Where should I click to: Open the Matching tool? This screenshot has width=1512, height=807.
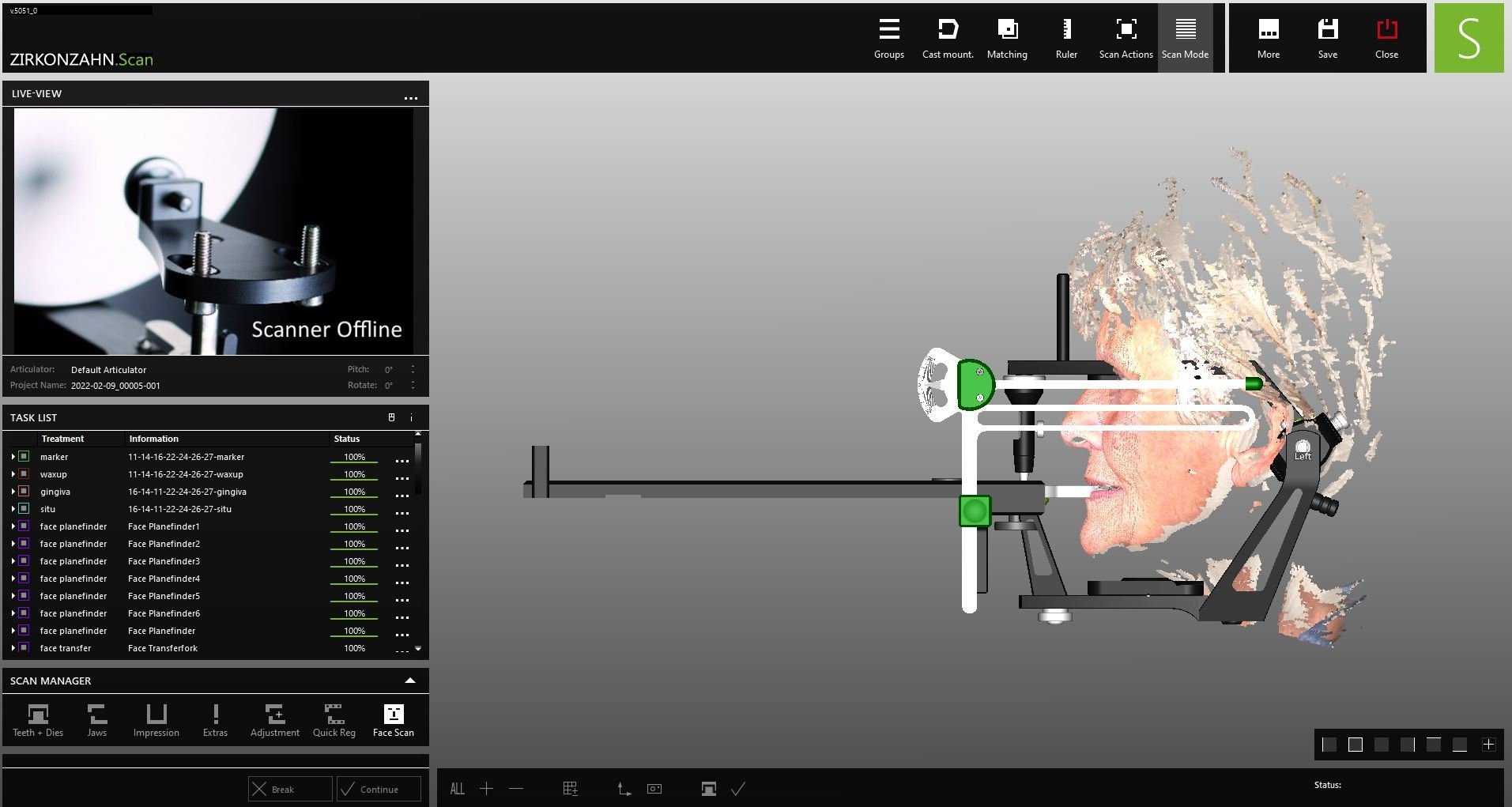pos(1007,38)
